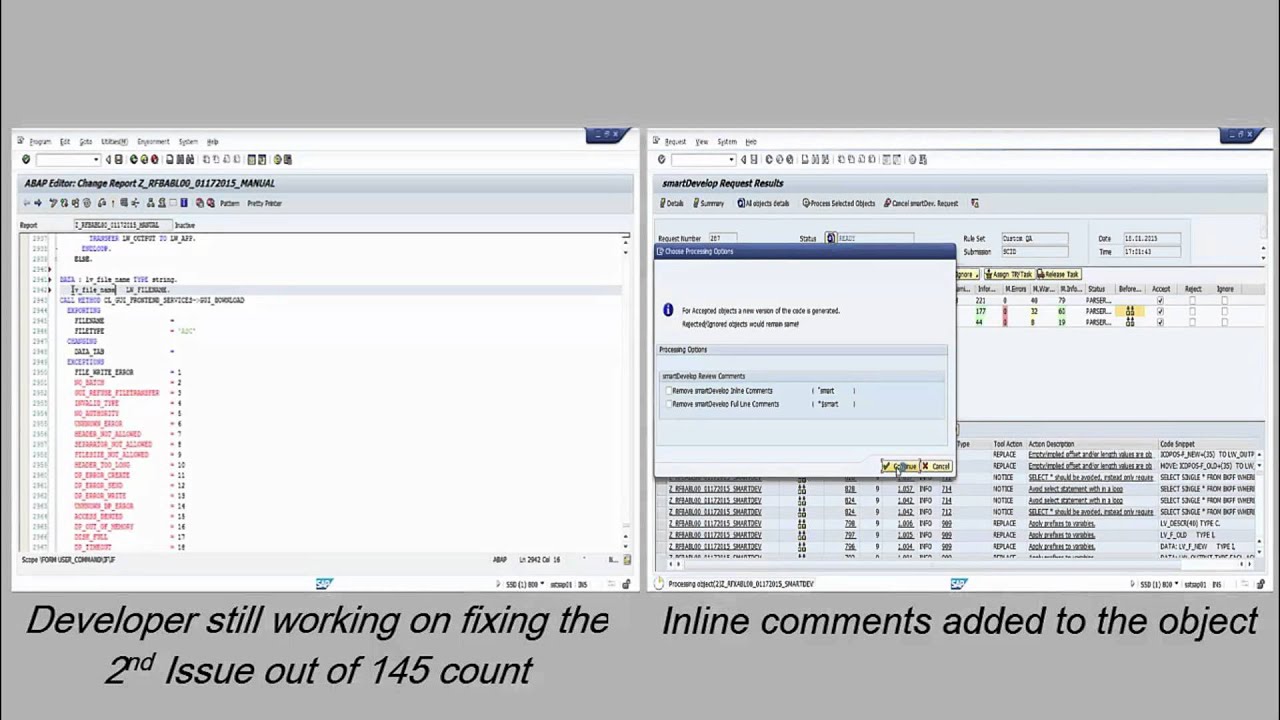1280x720 pixels.
Task: Tick Ignore checkbox in the row showing 44
Action: click(1224, 323)
